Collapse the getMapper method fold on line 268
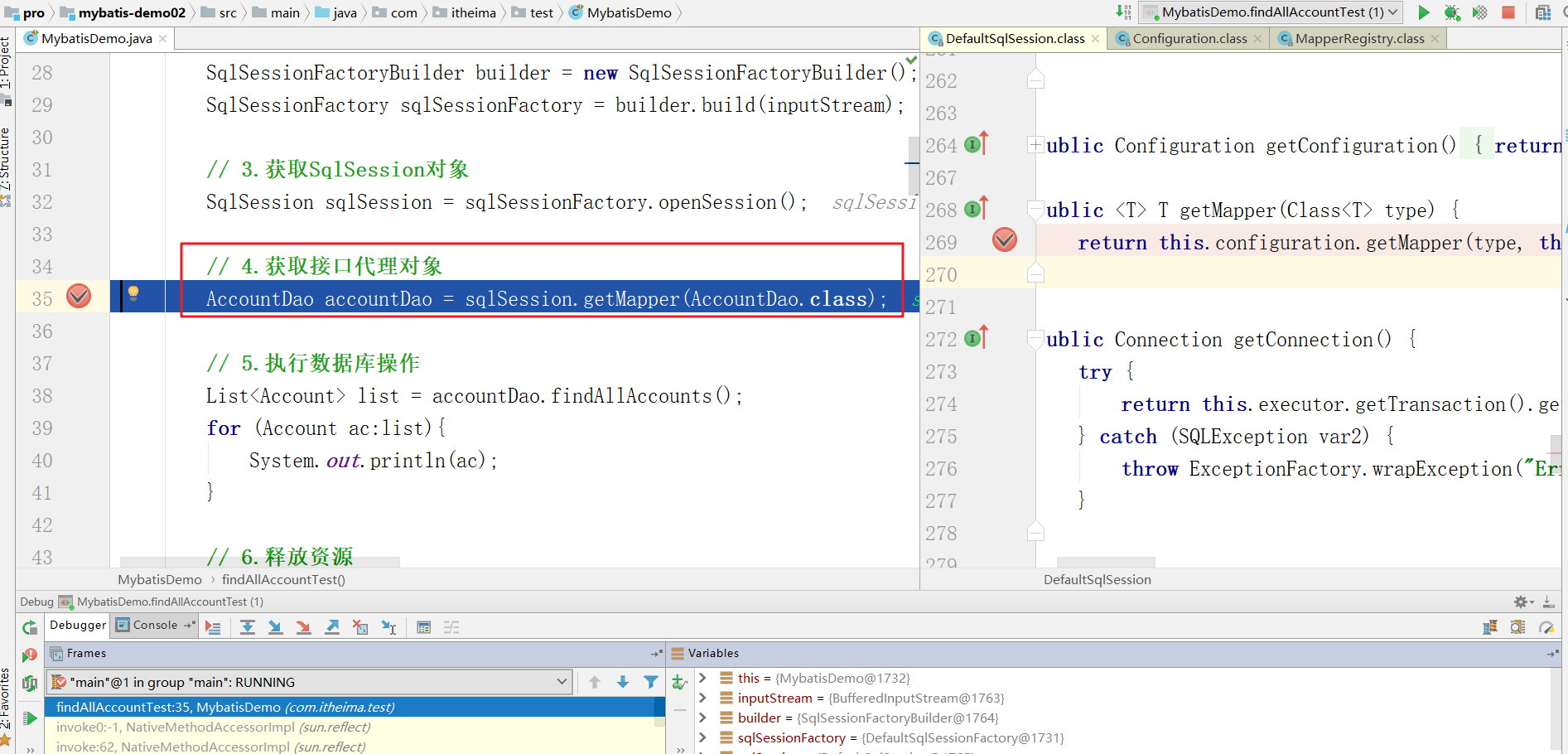The width and height of the screenshot is (1568, 754). [1035, 210]
